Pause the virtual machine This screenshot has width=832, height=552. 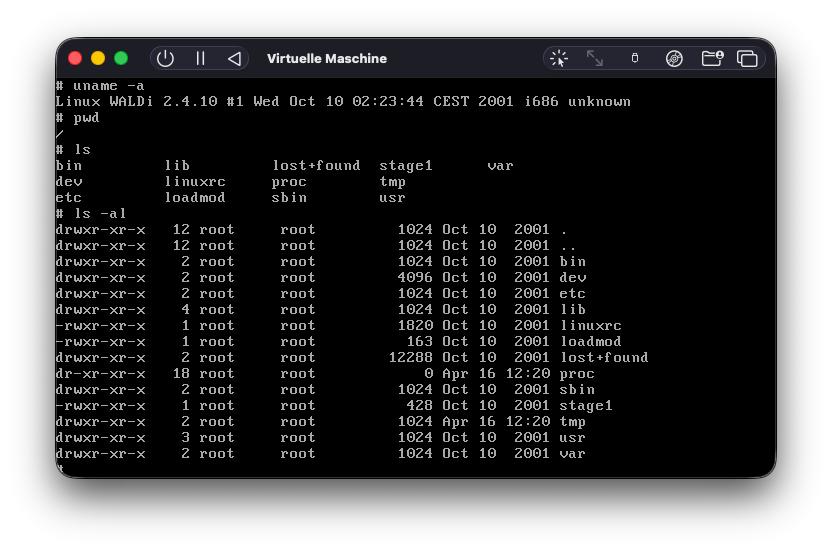coord(200,58)
